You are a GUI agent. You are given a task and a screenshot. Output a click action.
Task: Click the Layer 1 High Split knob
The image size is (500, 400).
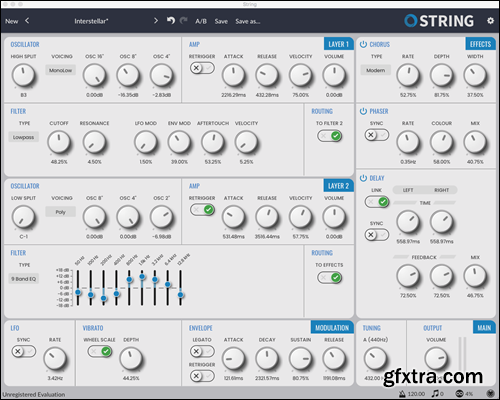pos(23,75)
